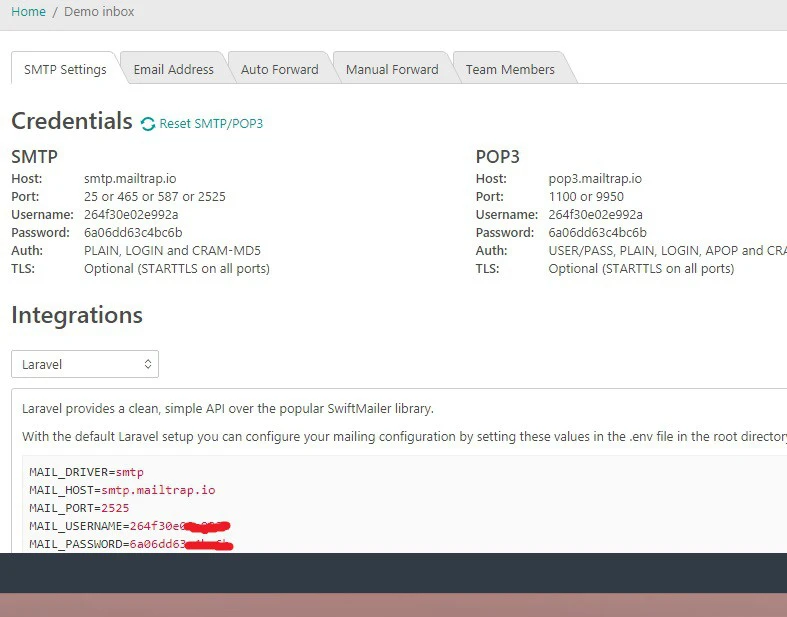Click the SMTP host value smtp.mailtrap.io

(x=130, y=179)
